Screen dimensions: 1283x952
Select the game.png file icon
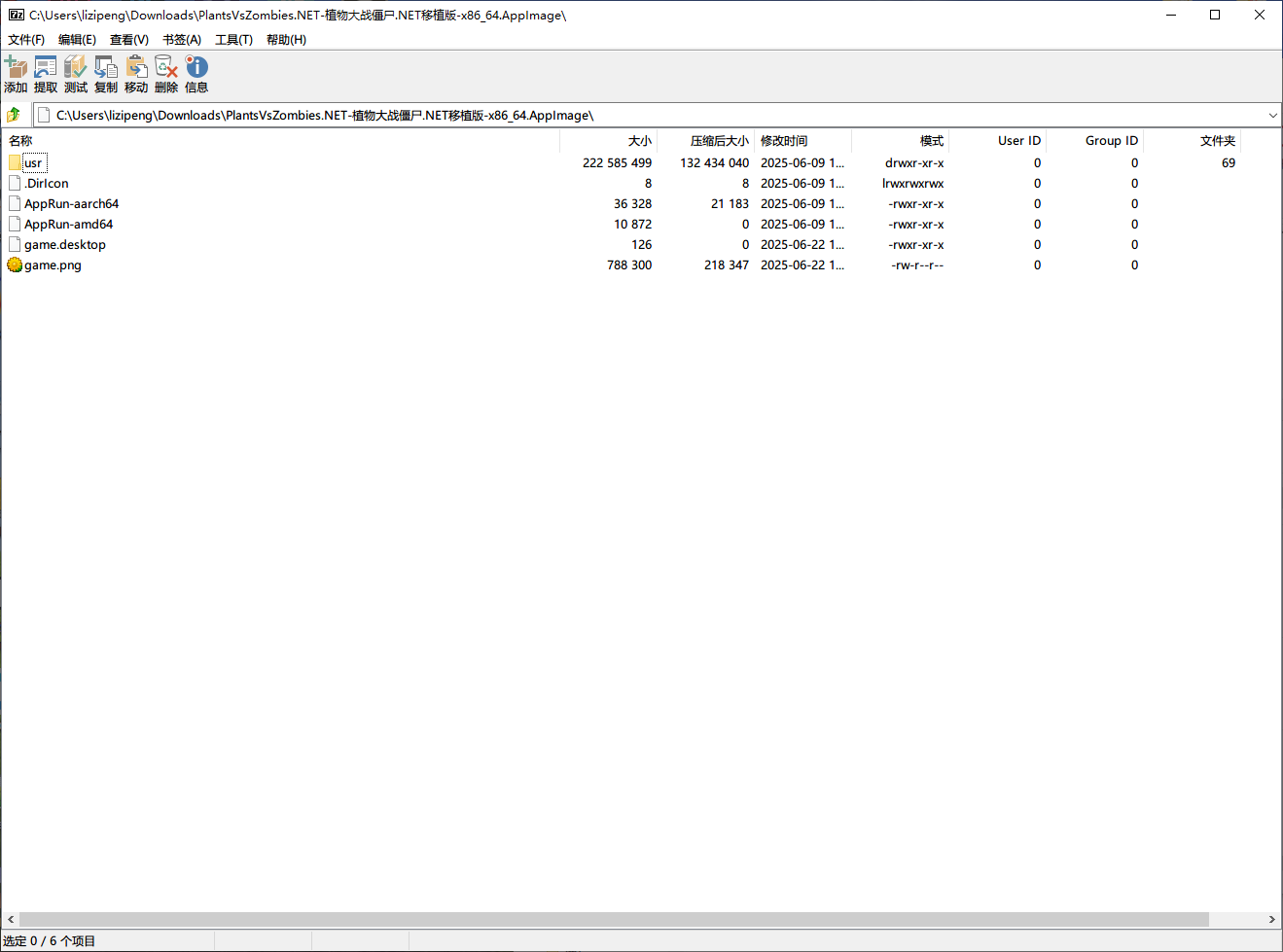(15, 264)
